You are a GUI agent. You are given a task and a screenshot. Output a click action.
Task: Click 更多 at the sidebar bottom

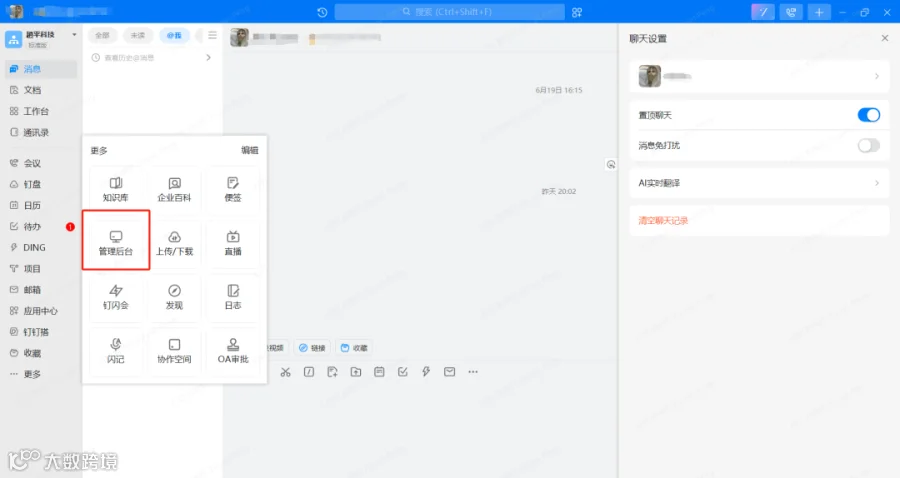pyautogui.click(x=41, y=374)
